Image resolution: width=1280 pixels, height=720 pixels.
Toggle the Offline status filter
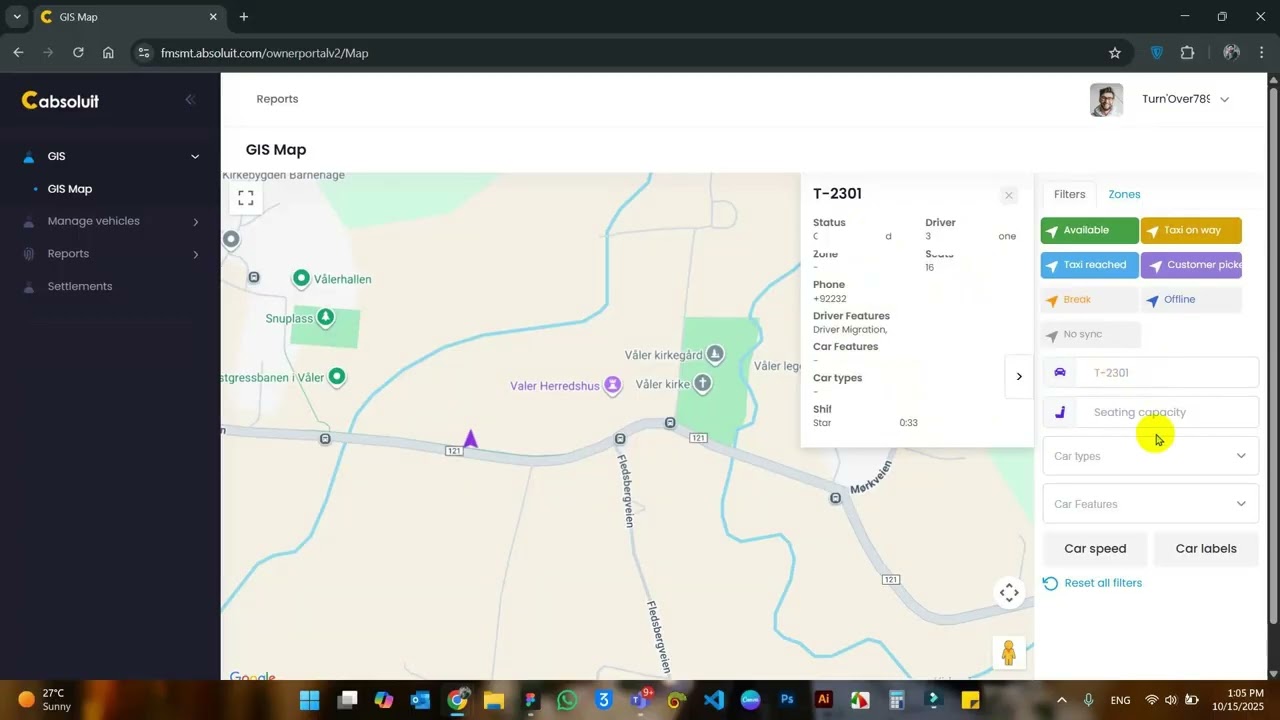point(1191,300)
